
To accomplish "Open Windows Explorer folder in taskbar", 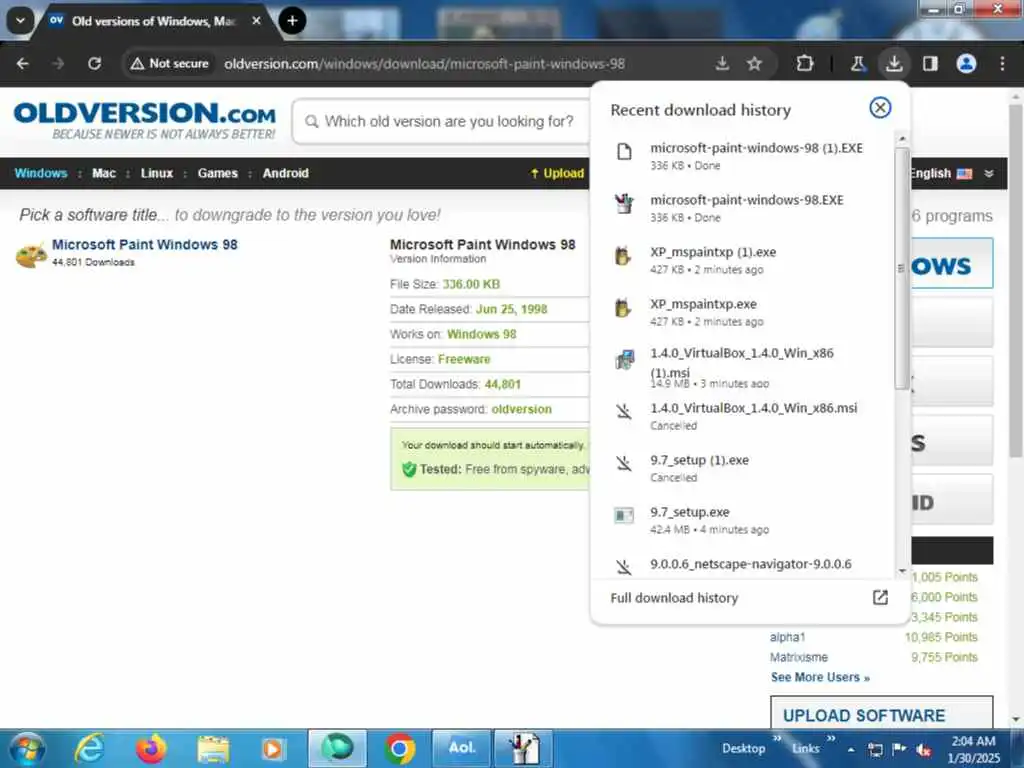I will 213,748.
